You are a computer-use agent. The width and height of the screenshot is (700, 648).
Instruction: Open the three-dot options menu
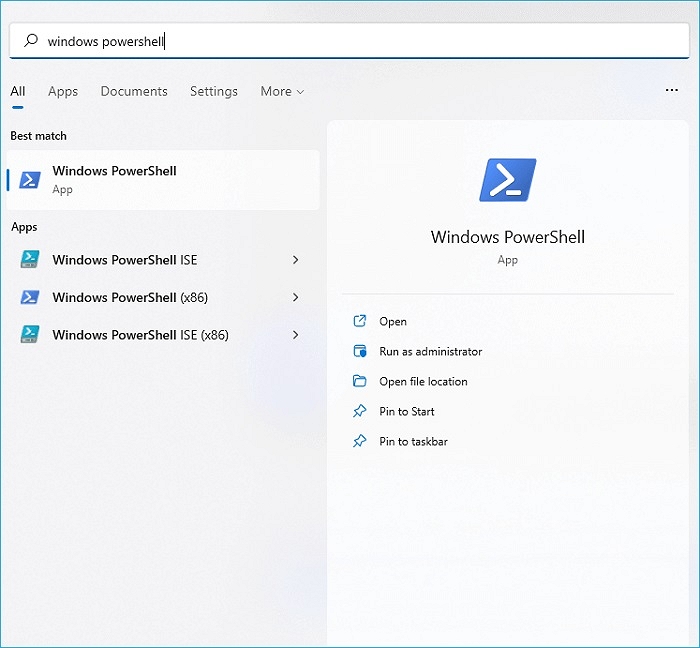[x=671, y=90]
